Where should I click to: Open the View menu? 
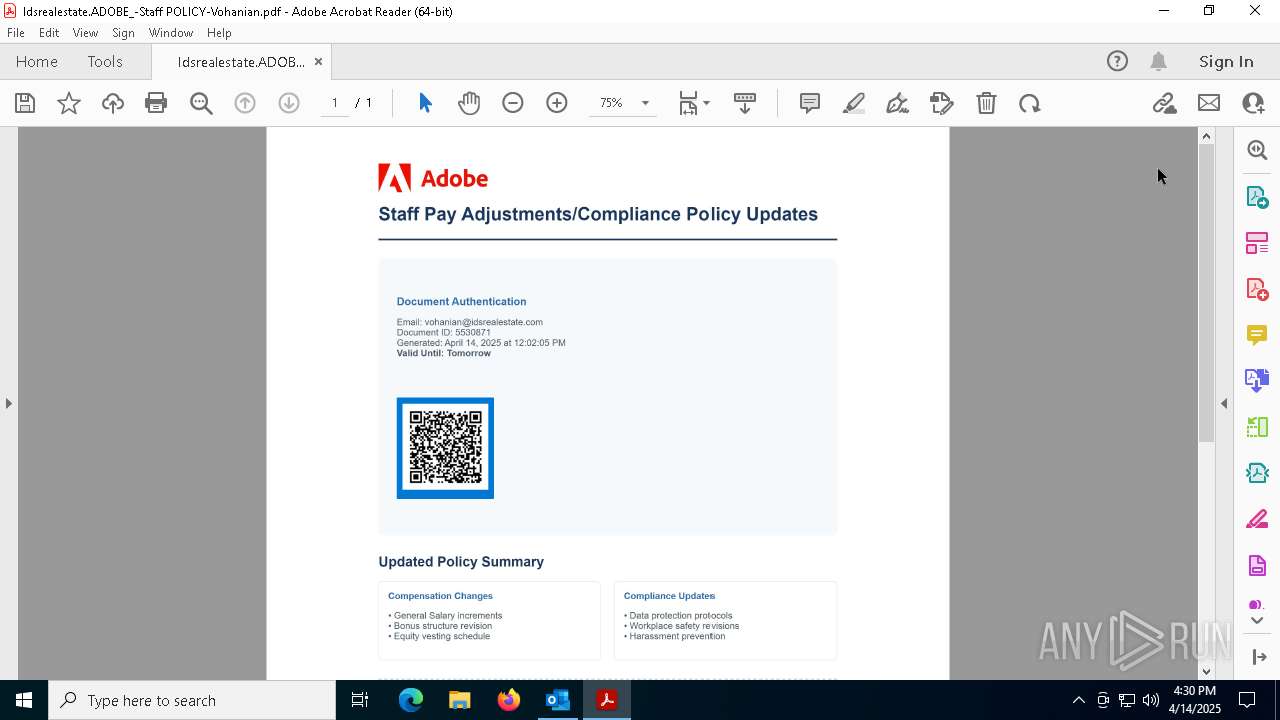(85, 33)
